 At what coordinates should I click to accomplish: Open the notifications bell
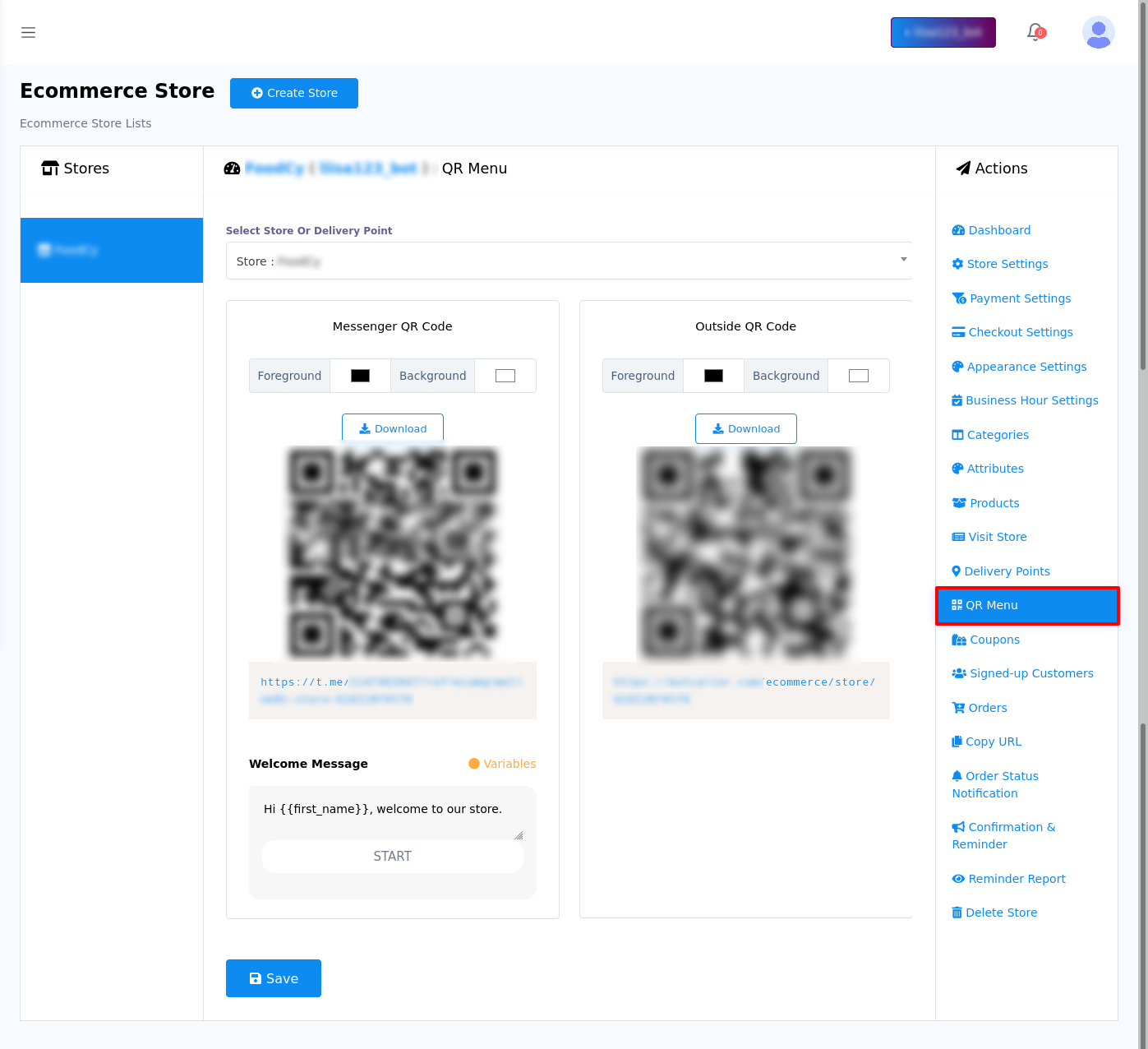coord(1035,32)
